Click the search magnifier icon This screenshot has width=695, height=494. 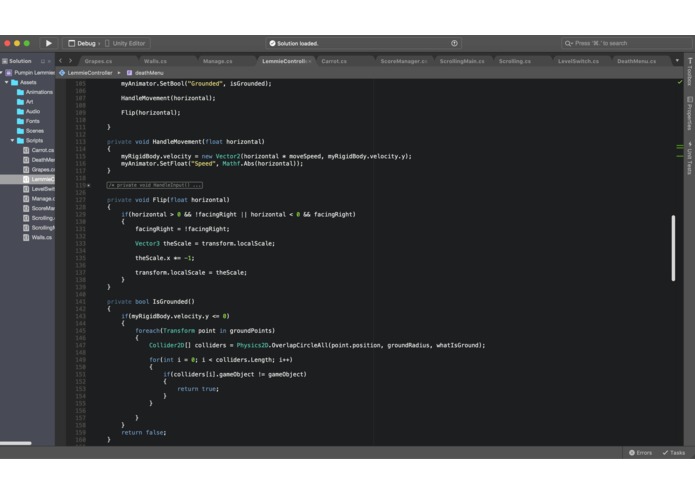click(568, 43)
